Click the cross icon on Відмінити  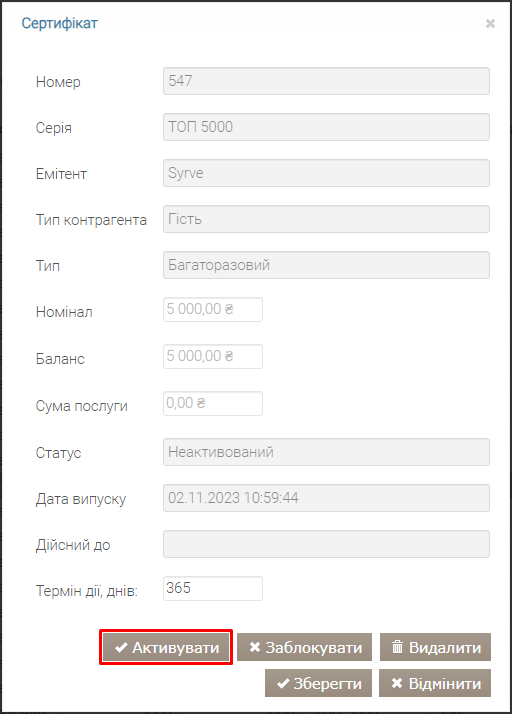(x=397, y=683)
